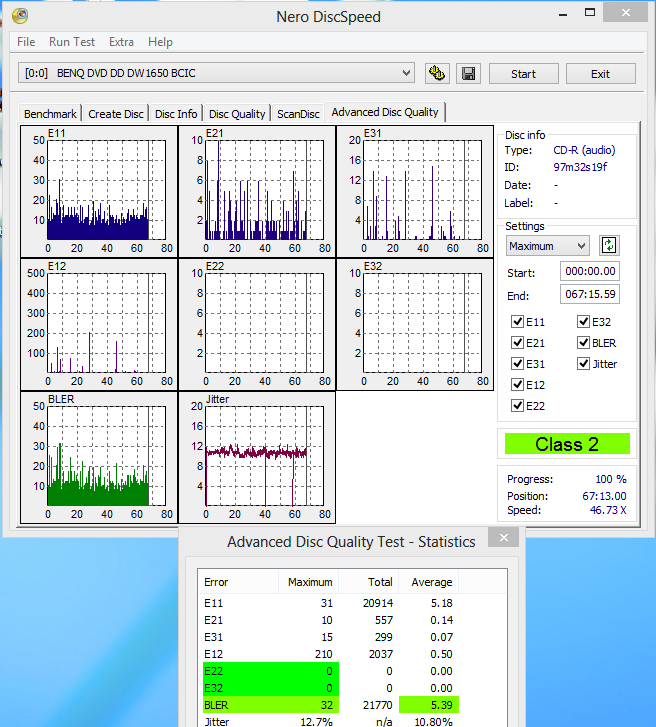Select the E12 row in statistics table
Screen dimensions: 656x727
click(x=352, y=654)
